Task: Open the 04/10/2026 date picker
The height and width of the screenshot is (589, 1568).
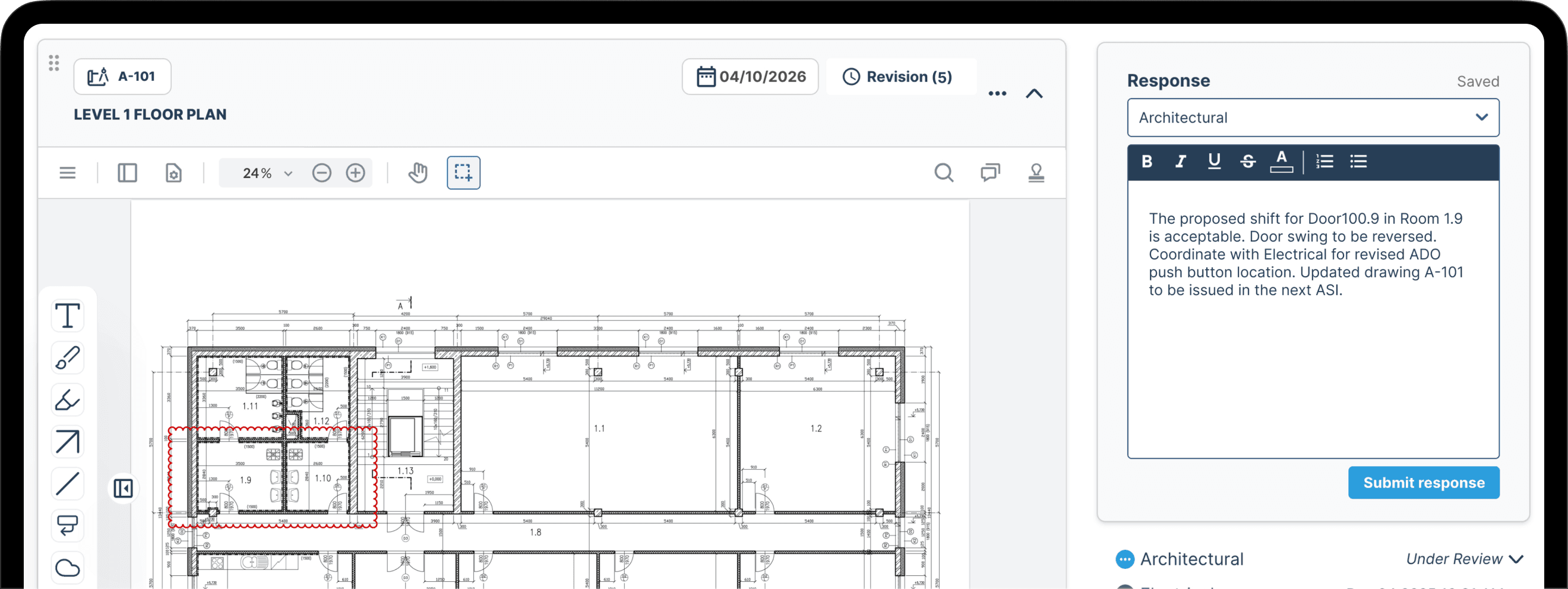Action: (x=750, y=77)
